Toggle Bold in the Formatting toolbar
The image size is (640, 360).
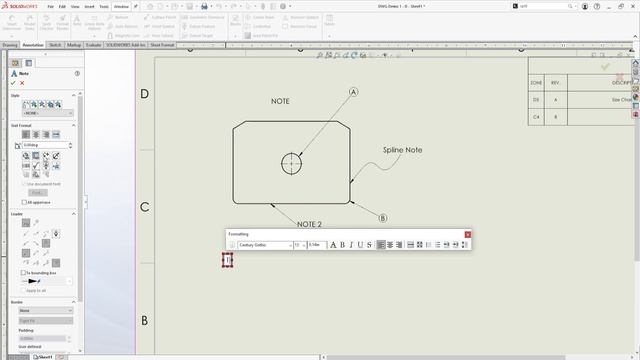click(x=342, y=245)
